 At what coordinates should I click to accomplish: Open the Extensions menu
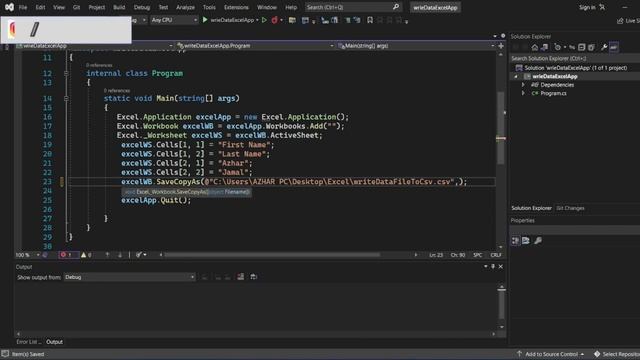[x=236, y=7]
